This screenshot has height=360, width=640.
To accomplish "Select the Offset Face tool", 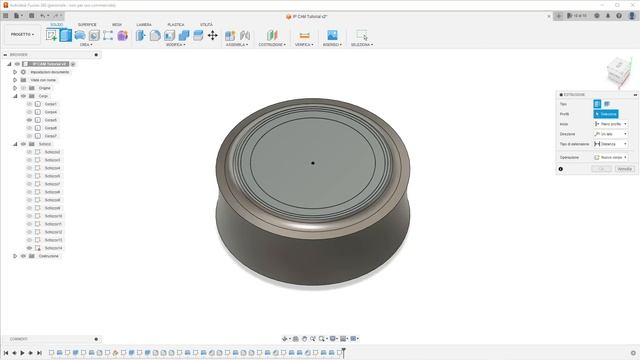I will [198, 36].
